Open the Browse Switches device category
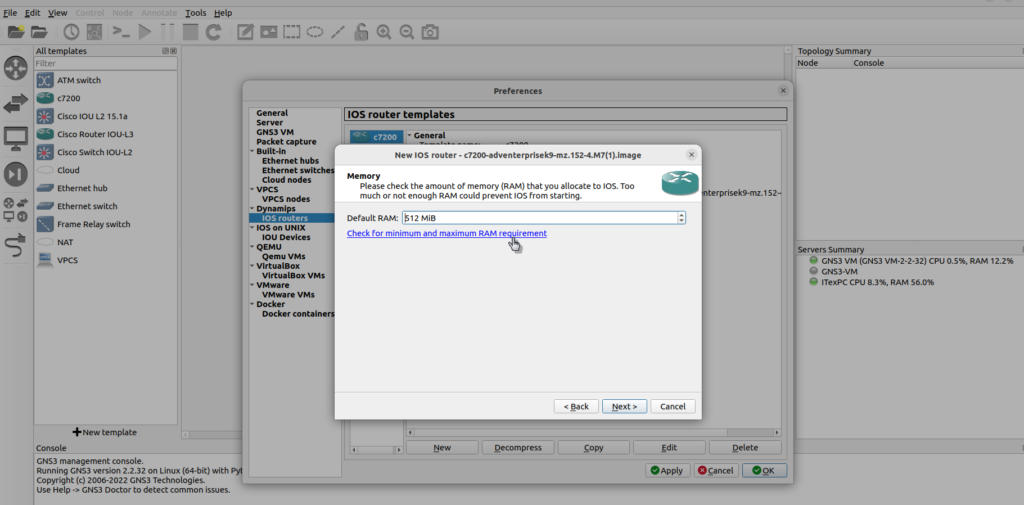This screenshot has height=505, width=1024. 16,103
